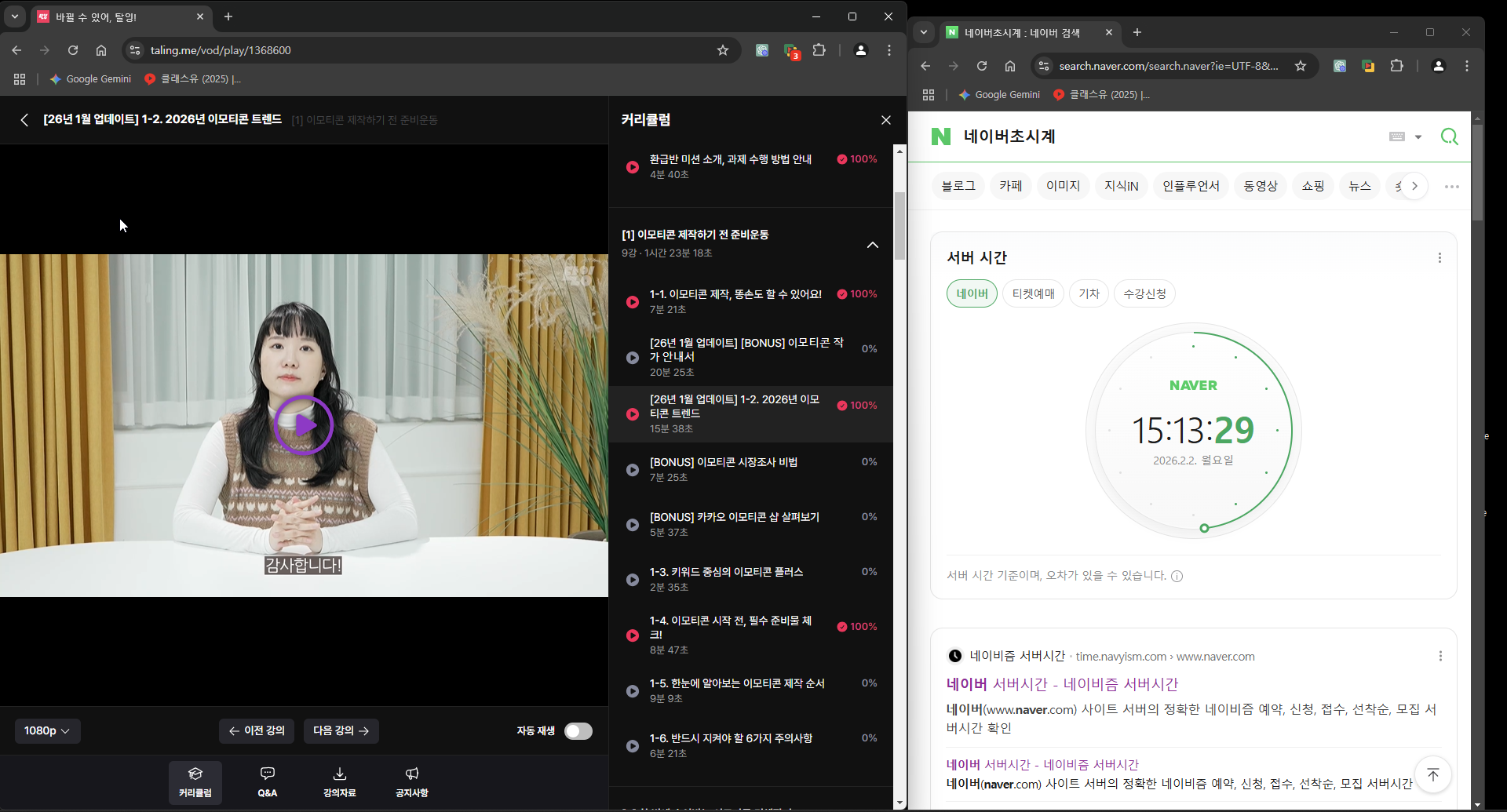The width and height of the screenshot is (1507, 812).
Task: Switch to the 지식iN search tab
Action: [x=1122, y=186]
